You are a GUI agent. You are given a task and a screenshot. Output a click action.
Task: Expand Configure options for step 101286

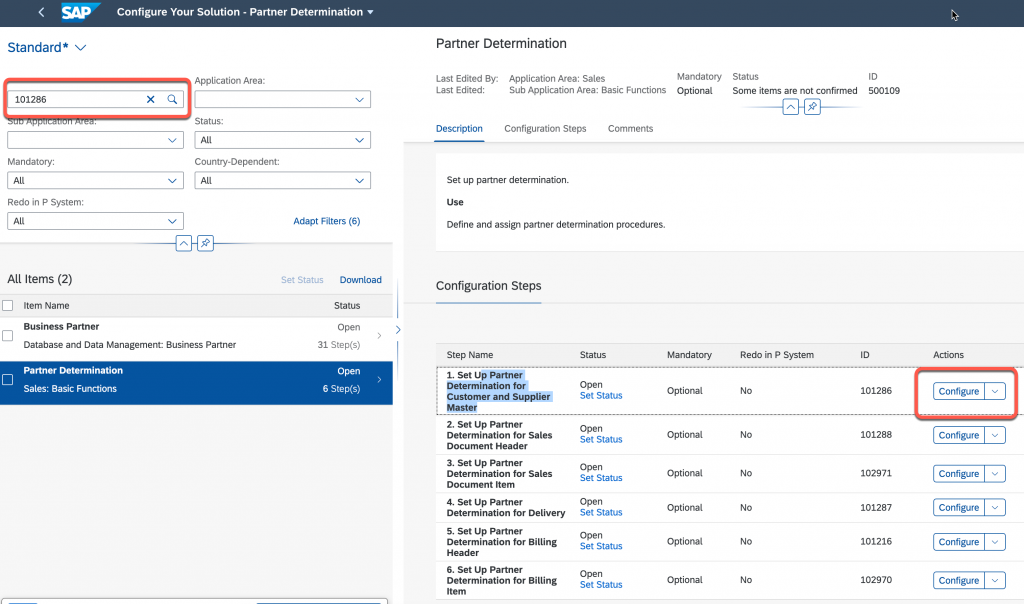point(995,391)
